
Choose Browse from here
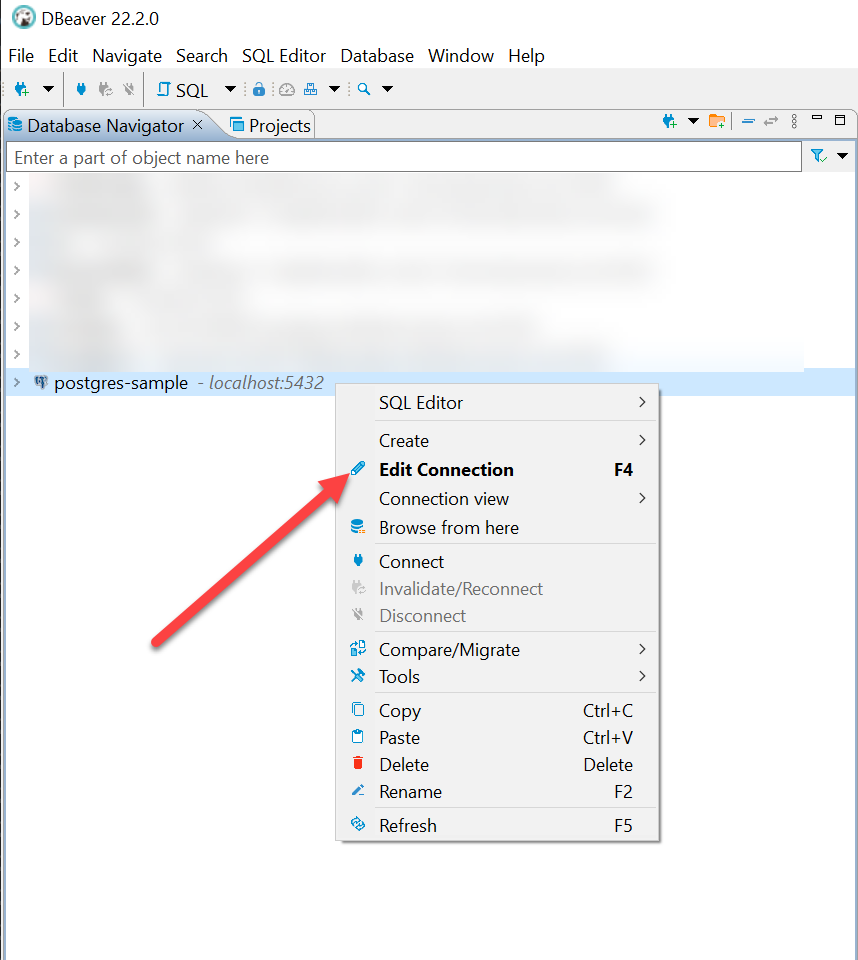(498, 528)
